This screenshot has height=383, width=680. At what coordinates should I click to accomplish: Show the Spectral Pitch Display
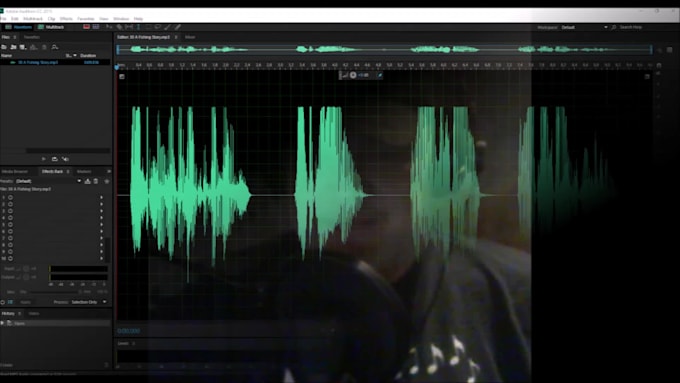pyautogui.click(x=96, y=27)
